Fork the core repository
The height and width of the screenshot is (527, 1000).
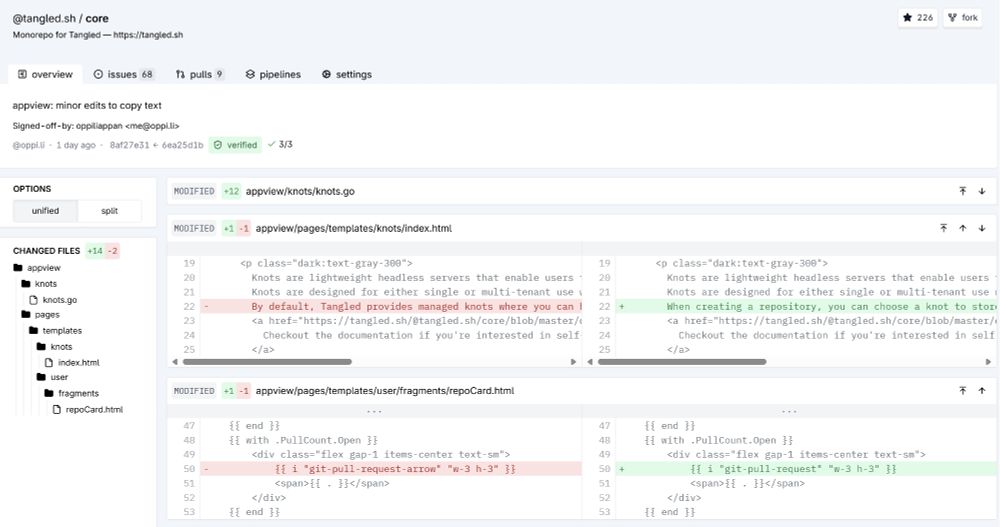click(x=963, y=18)
